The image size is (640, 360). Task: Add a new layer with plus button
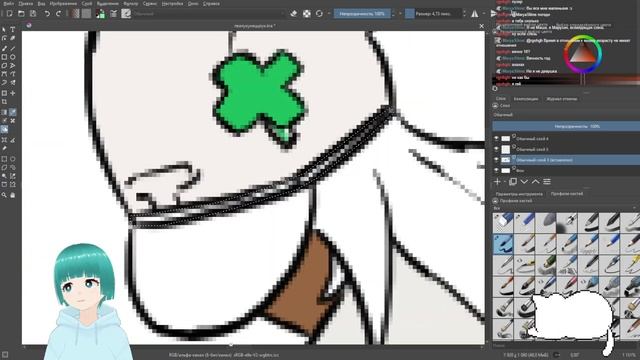497,182
